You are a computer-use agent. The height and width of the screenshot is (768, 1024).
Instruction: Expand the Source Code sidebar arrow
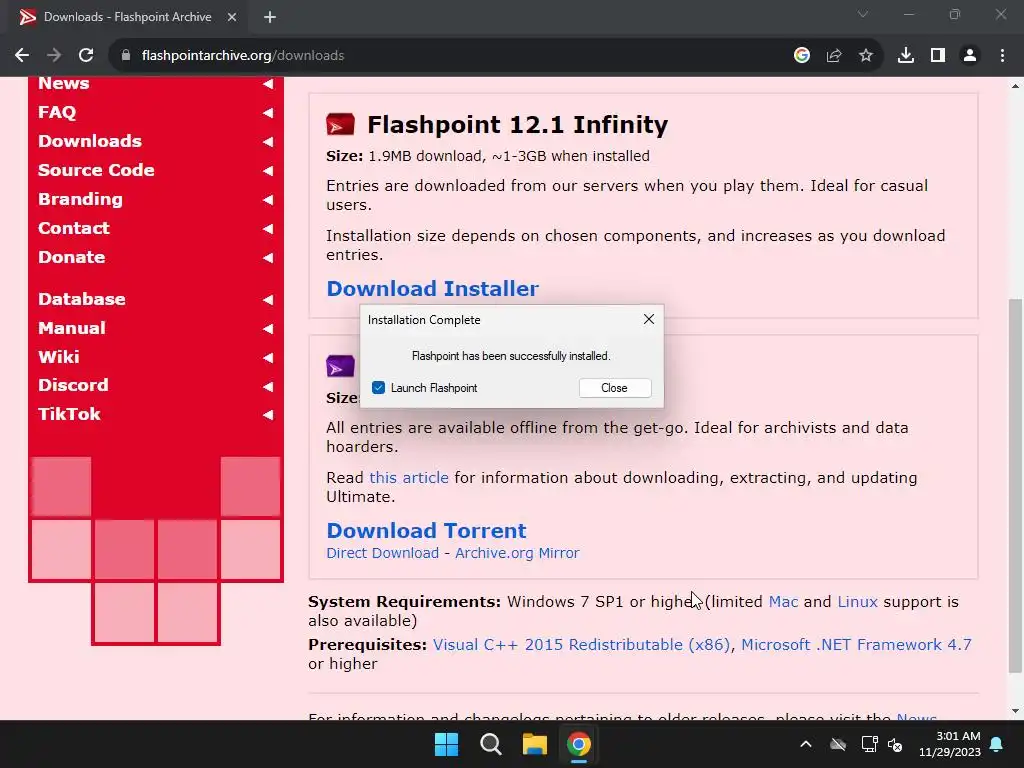click(268, 170)
